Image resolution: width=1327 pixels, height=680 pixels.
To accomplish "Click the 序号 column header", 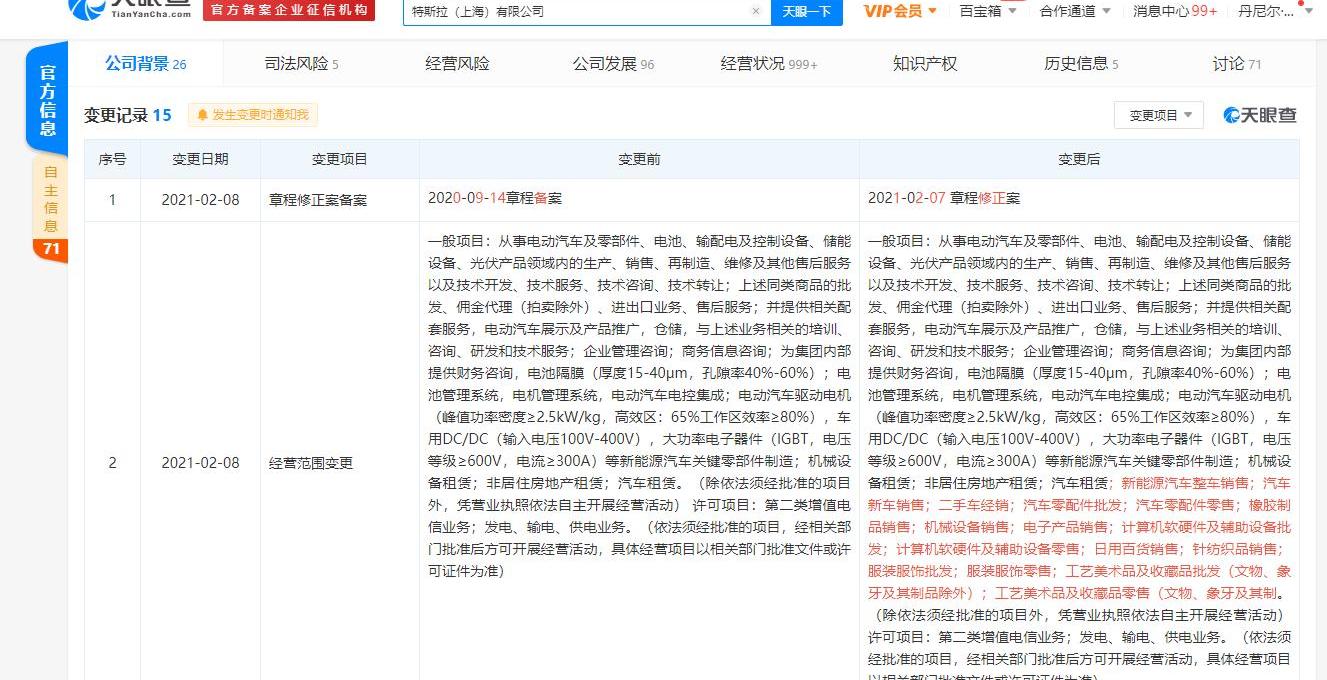I will pos(112,159).
